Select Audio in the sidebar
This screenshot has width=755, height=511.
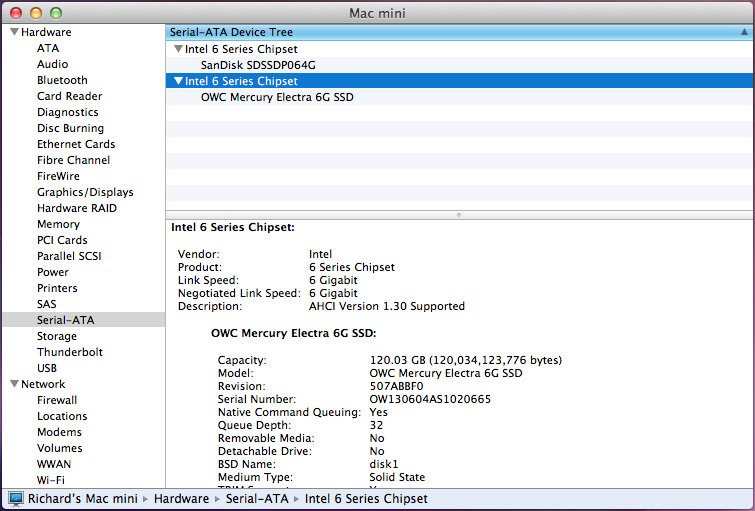click(52, 64)
